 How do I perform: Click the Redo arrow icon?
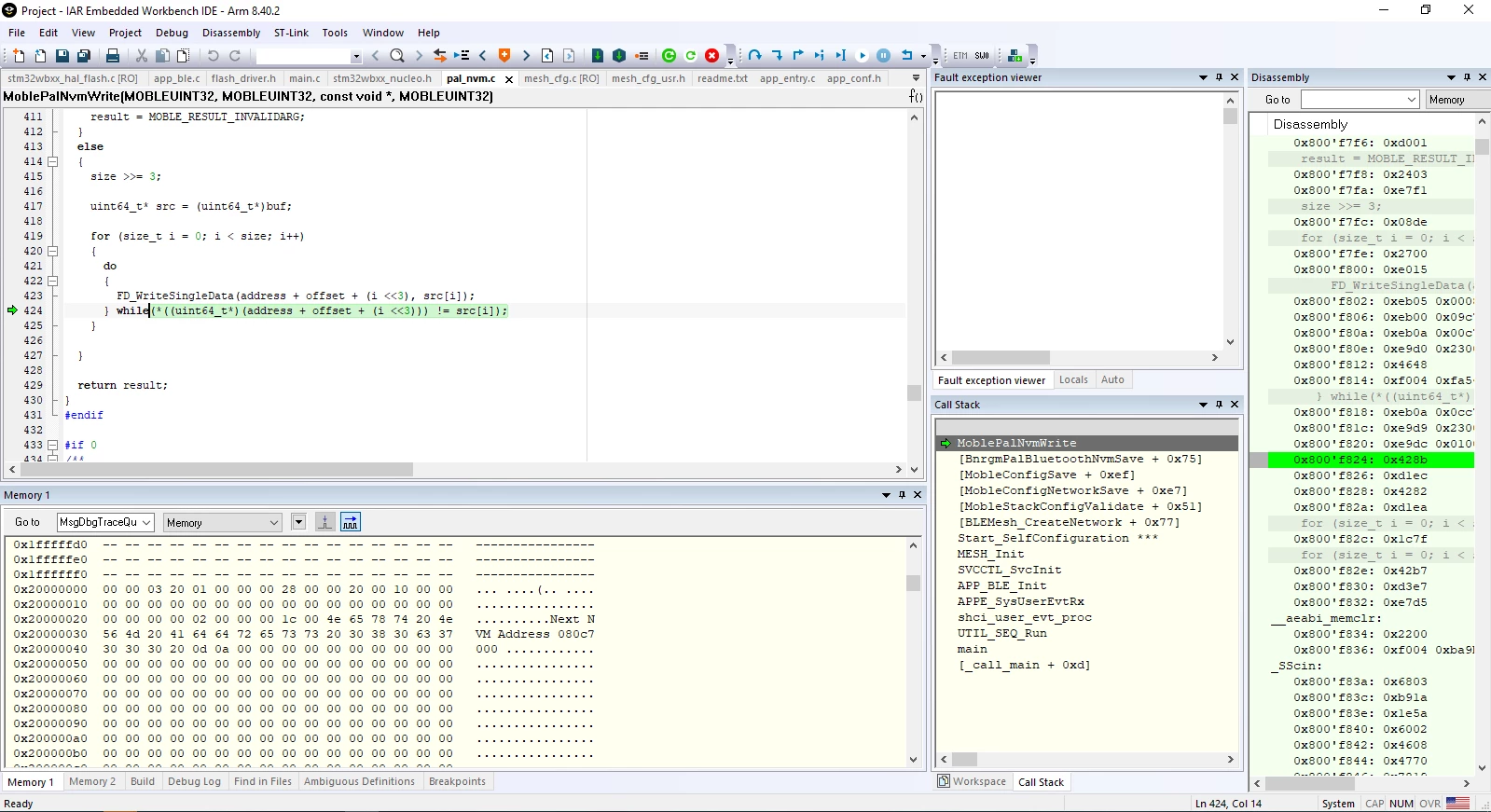point(235,56)
